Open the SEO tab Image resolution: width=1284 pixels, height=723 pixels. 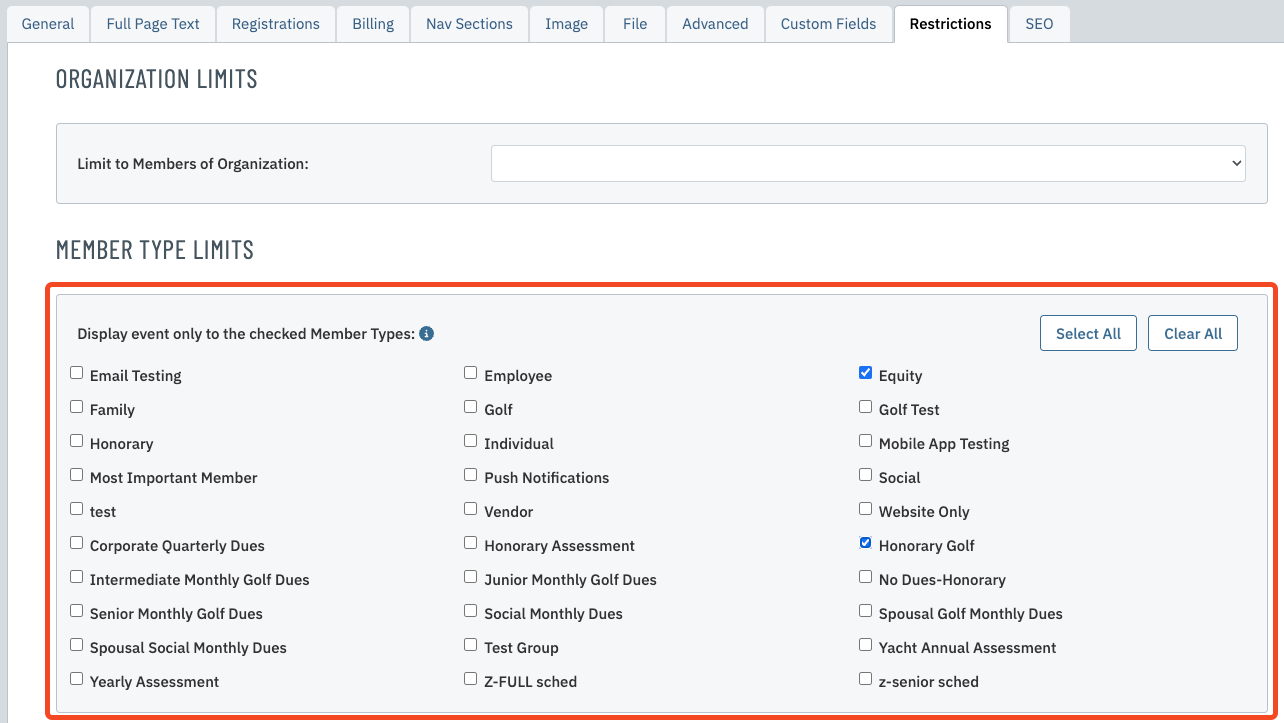[1040, 24]
